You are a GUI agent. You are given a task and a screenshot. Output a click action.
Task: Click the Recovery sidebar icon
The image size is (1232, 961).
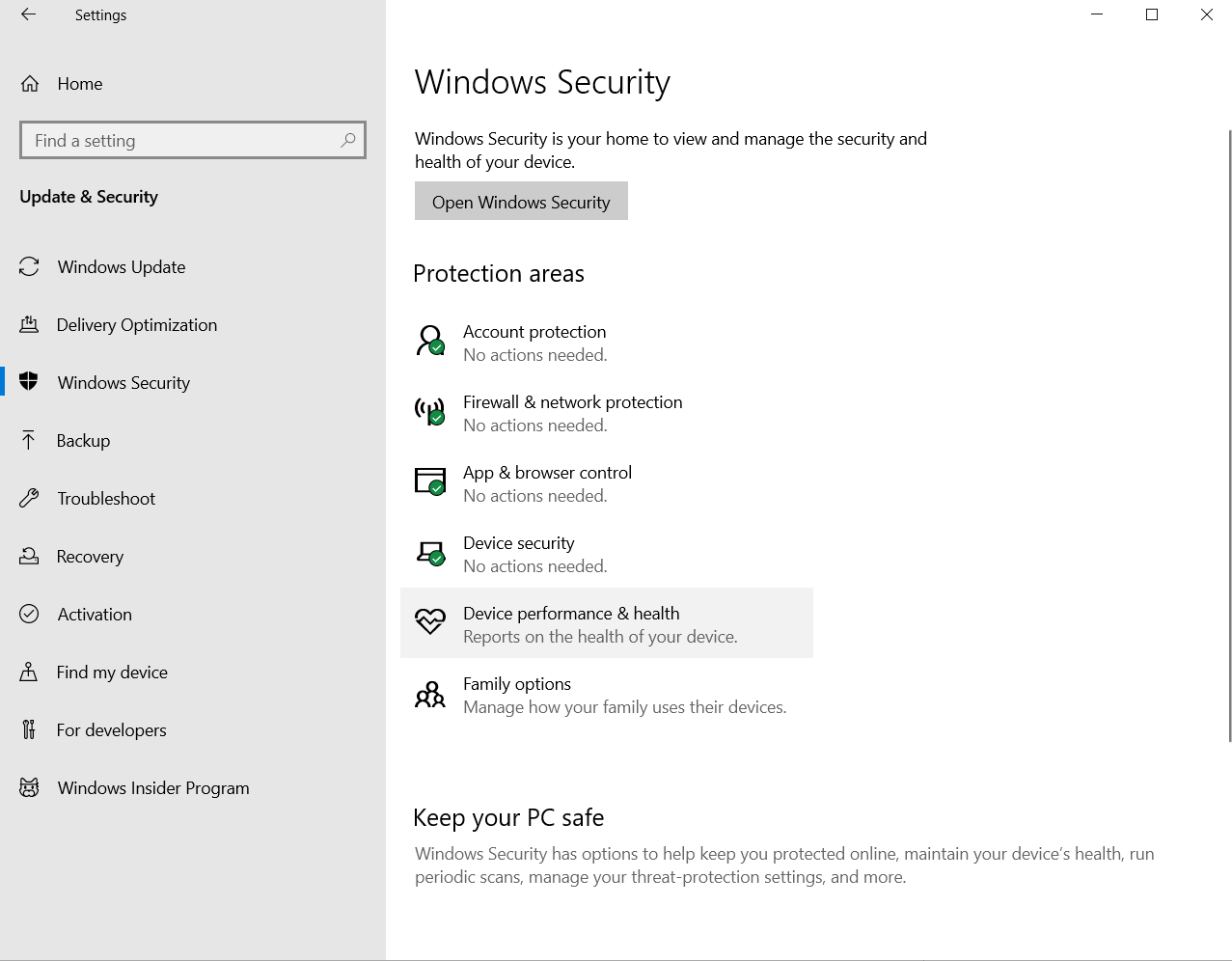29,556
